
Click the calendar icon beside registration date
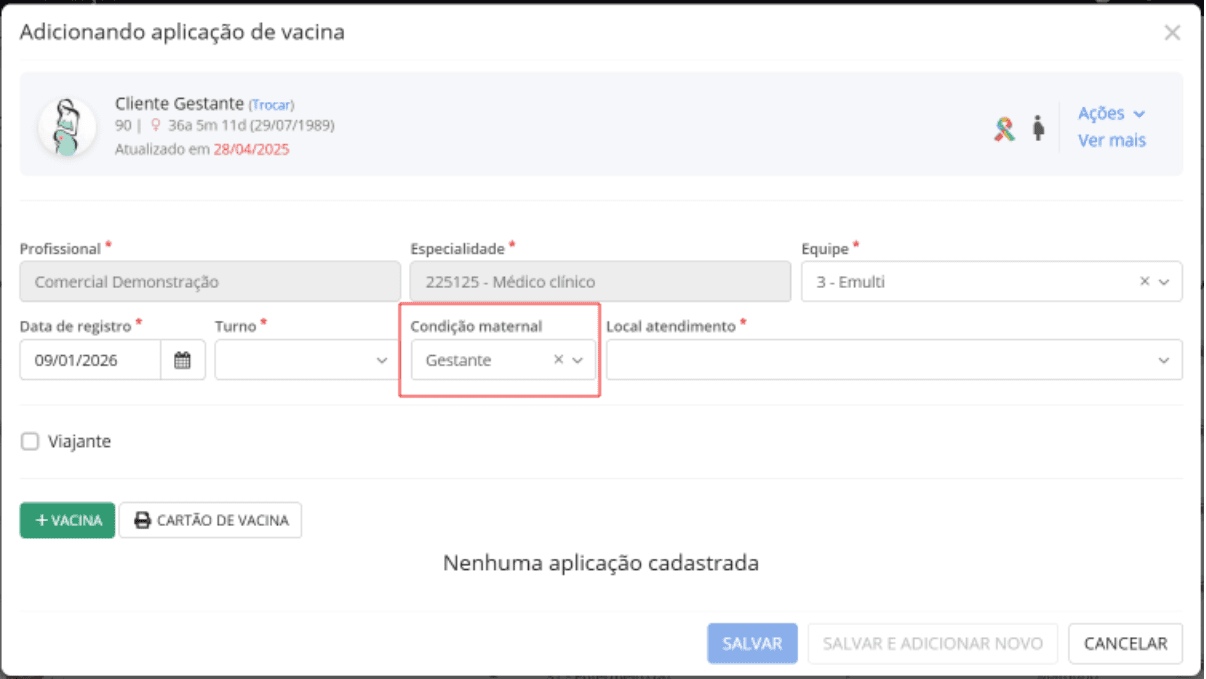183,361
